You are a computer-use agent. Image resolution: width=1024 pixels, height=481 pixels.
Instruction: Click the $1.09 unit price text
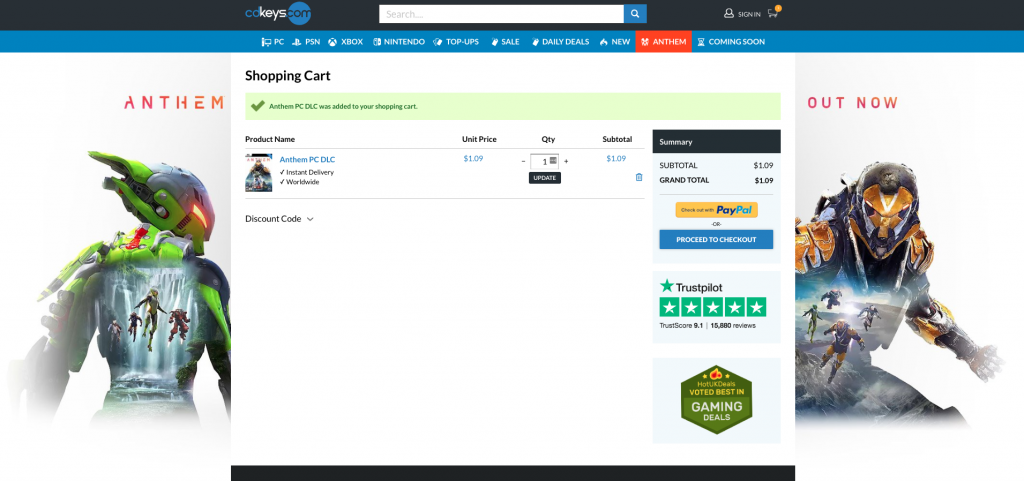click(473, 159)
